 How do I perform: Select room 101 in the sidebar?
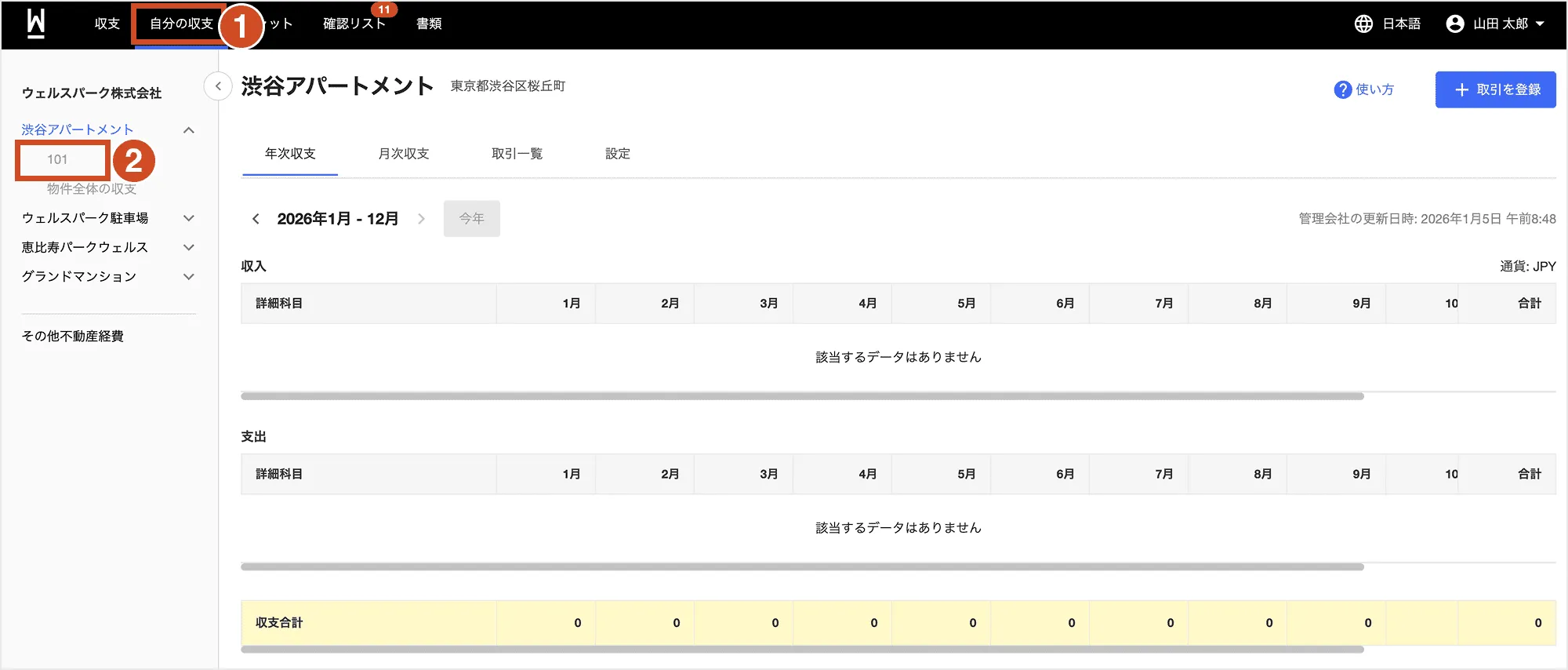(57, 159)
